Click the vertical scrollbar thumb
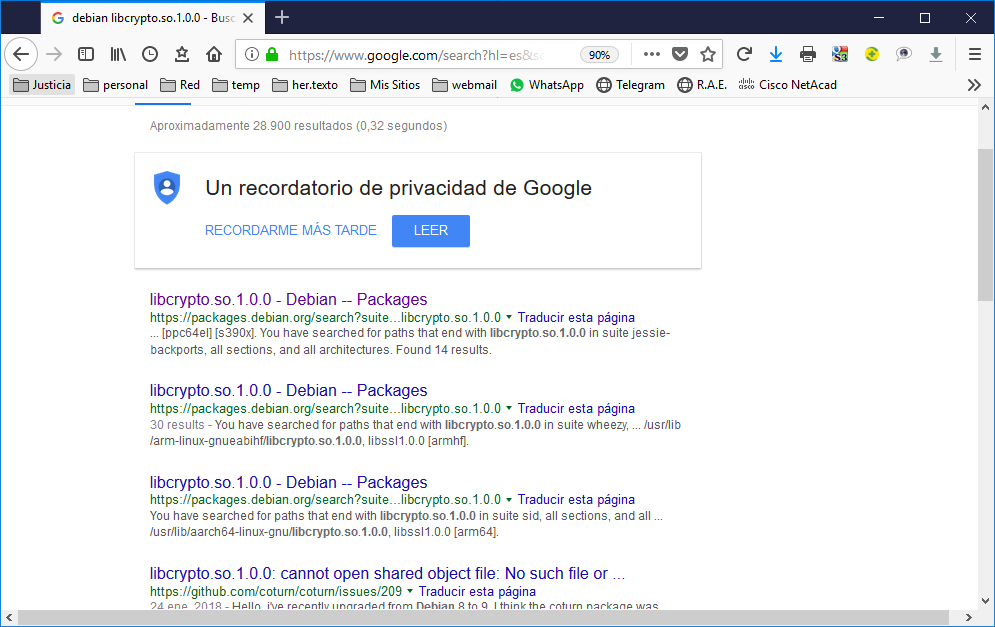The width and height of the screenshot is (995, 627). tap(985, 225)
